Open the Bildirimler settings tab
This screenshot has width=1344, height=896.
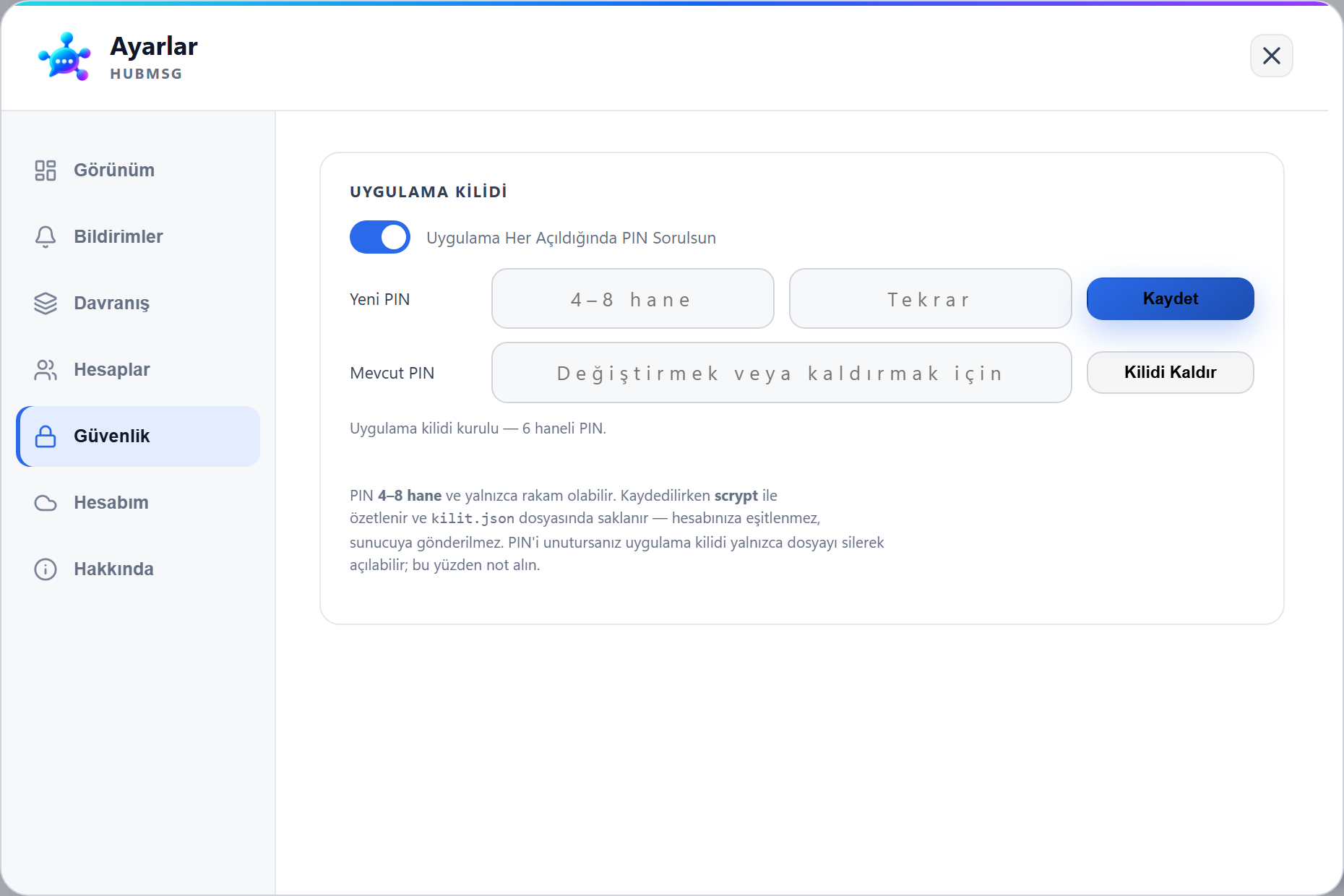tap(138, 237)
